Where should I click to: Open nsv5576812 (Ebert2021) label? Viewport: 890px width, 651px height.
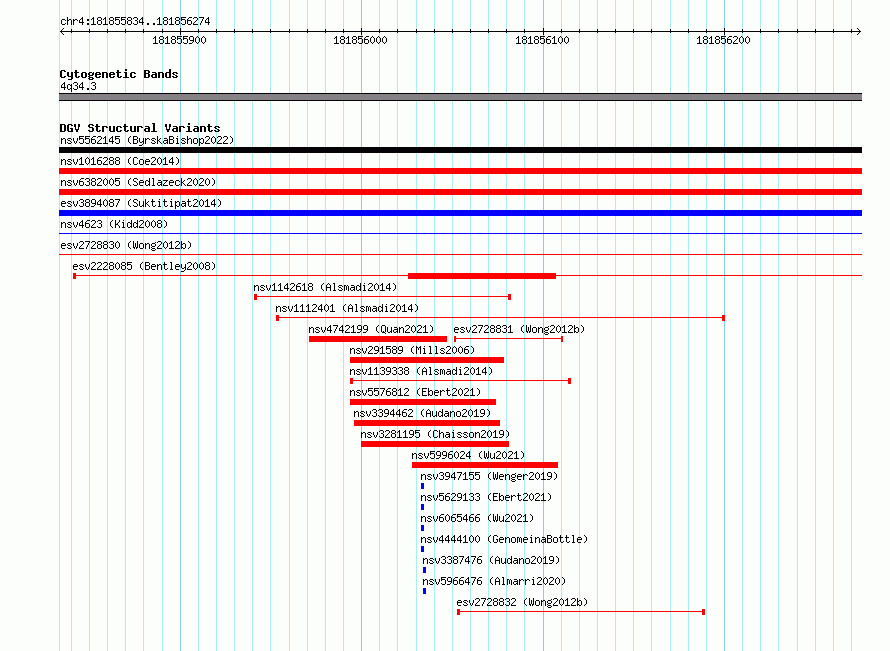click(415, 392)
